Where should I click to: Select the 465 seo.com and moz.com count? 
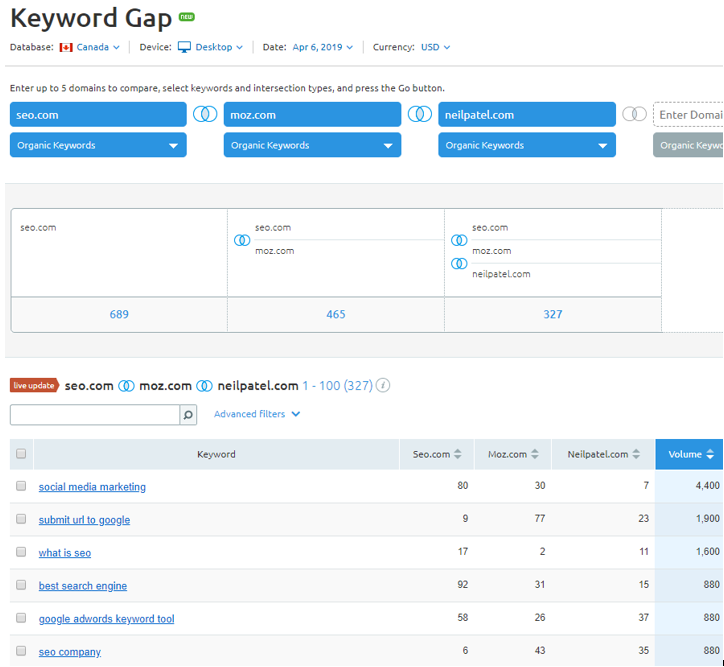tap(336, 314)
